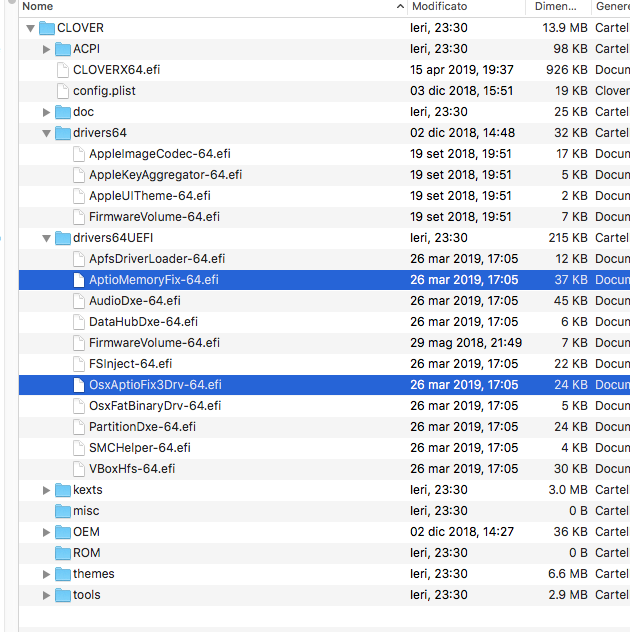Click the OsxAptioFix3Drv-64.efi file icon
The width and height of the screenshot is (630, 632).
79,385
